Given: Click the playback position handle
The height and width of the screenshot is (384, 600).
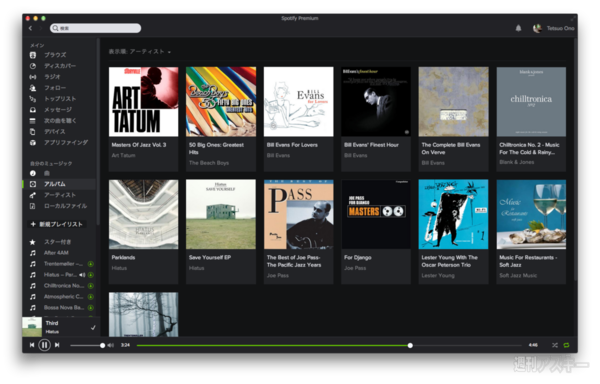Looking at the screenshot, I should [x=410, y=346].
